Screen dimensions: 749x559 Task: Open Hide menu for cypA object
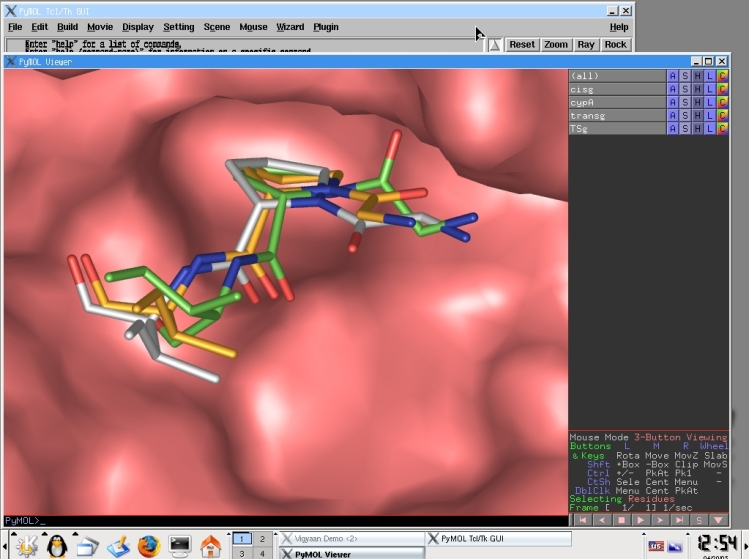[697, 102]
